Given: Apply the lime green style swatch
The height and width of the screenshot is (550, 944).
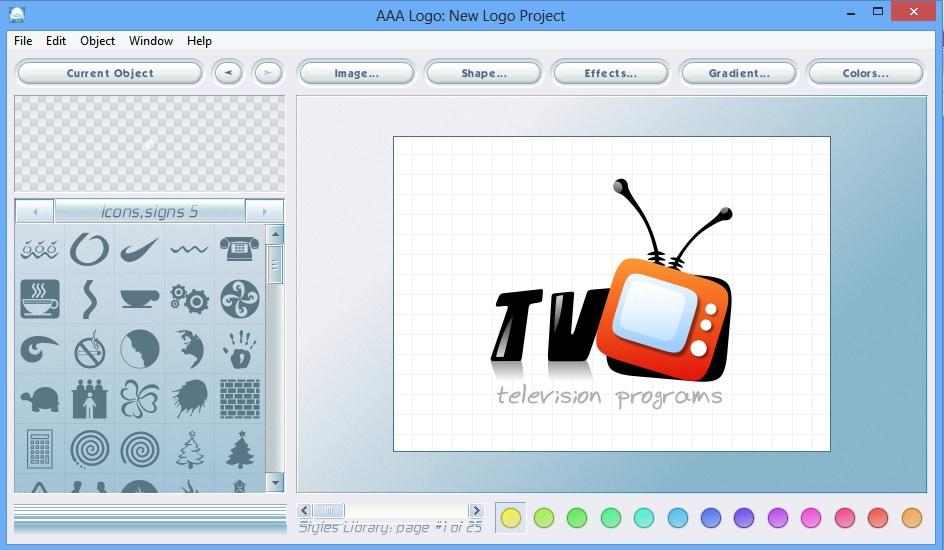Looking at the screenshot, I should [544, 518].
